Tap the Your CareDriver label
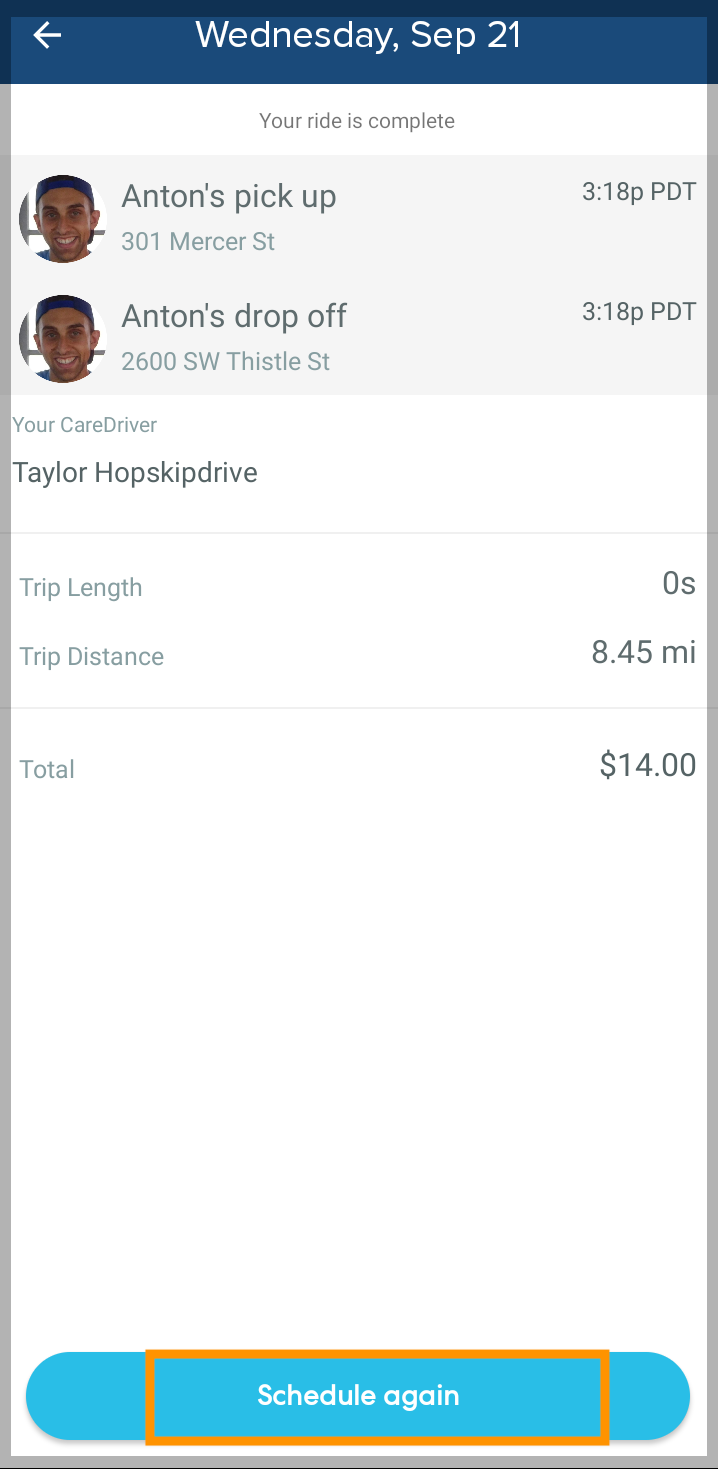Screen dimensions: 718x1469 click(x=85, y=425)
